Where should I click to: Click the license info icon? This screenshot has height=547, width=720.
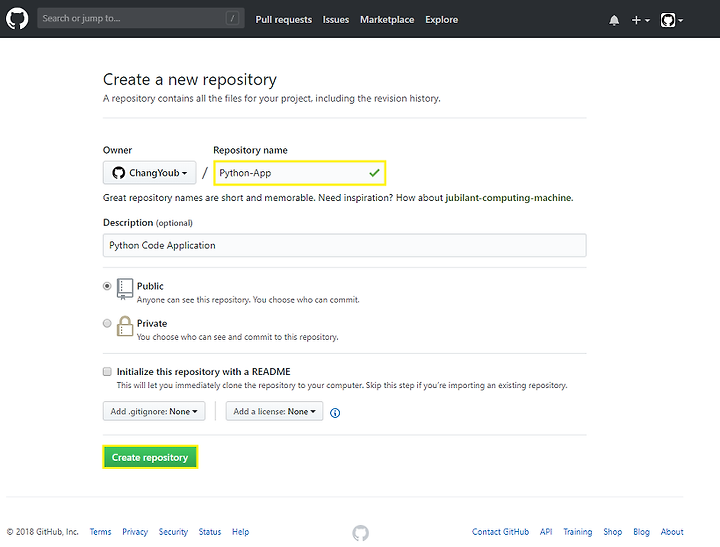(335, 413)
